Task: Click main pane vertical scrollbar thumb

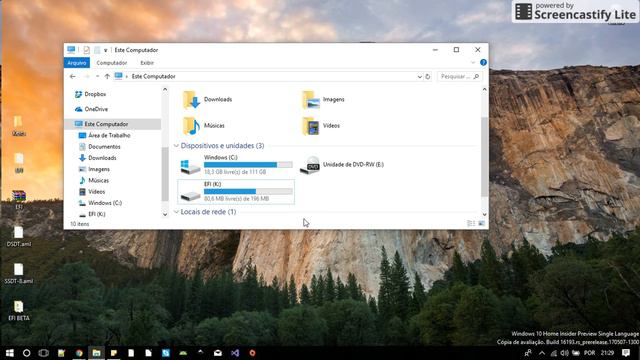Action: tap(484, 157)
